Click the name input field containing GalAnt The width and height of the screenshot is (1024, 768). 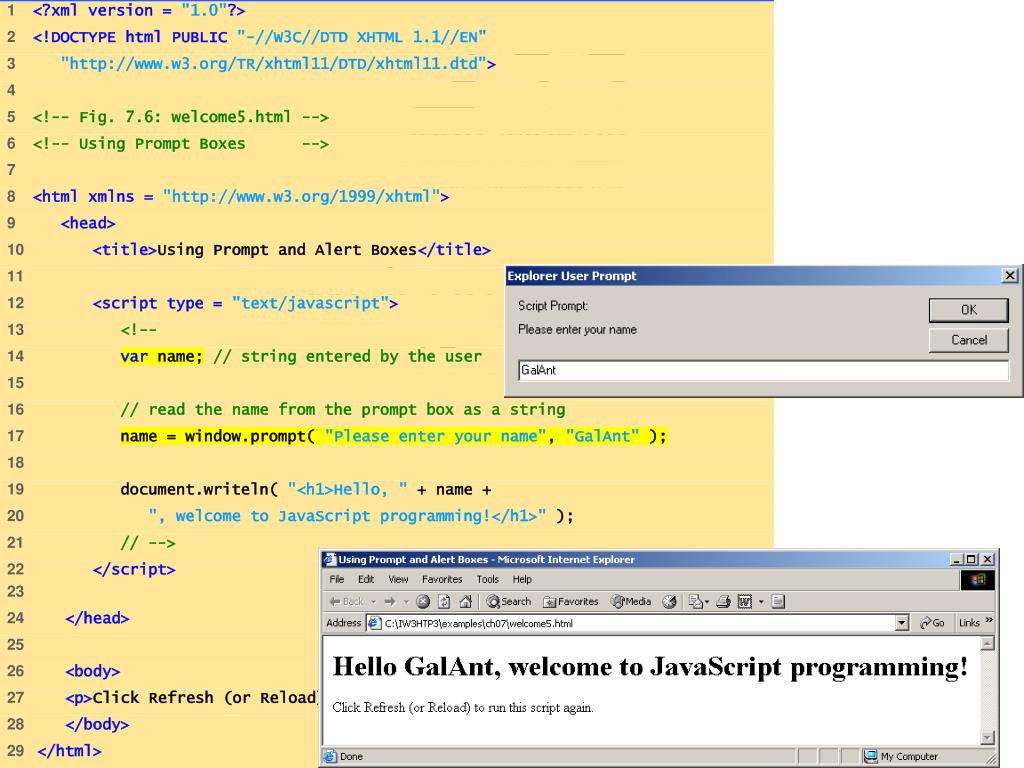[x=763, y=370]
